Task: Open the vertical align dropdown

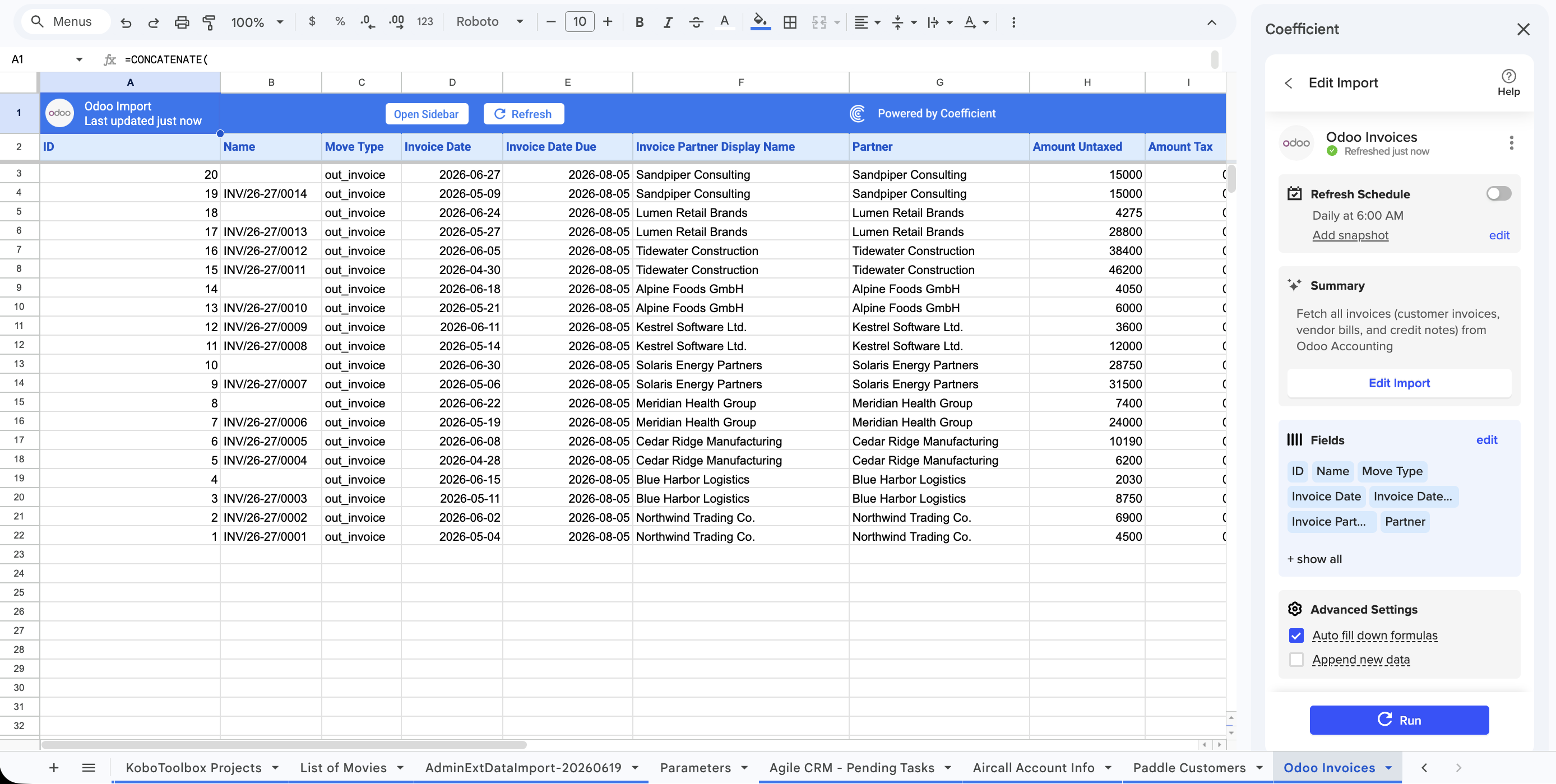Action: pos(904,22)
